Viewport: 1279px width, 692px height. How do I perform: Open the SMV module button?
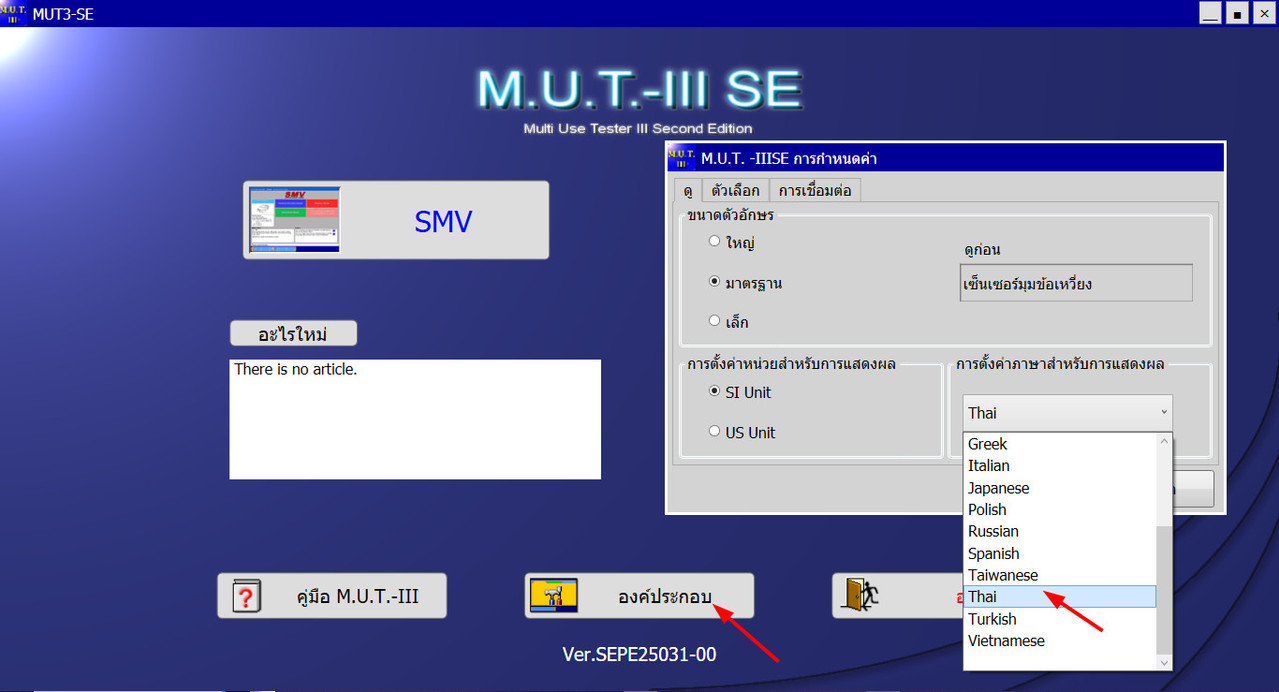click(396, 220)
